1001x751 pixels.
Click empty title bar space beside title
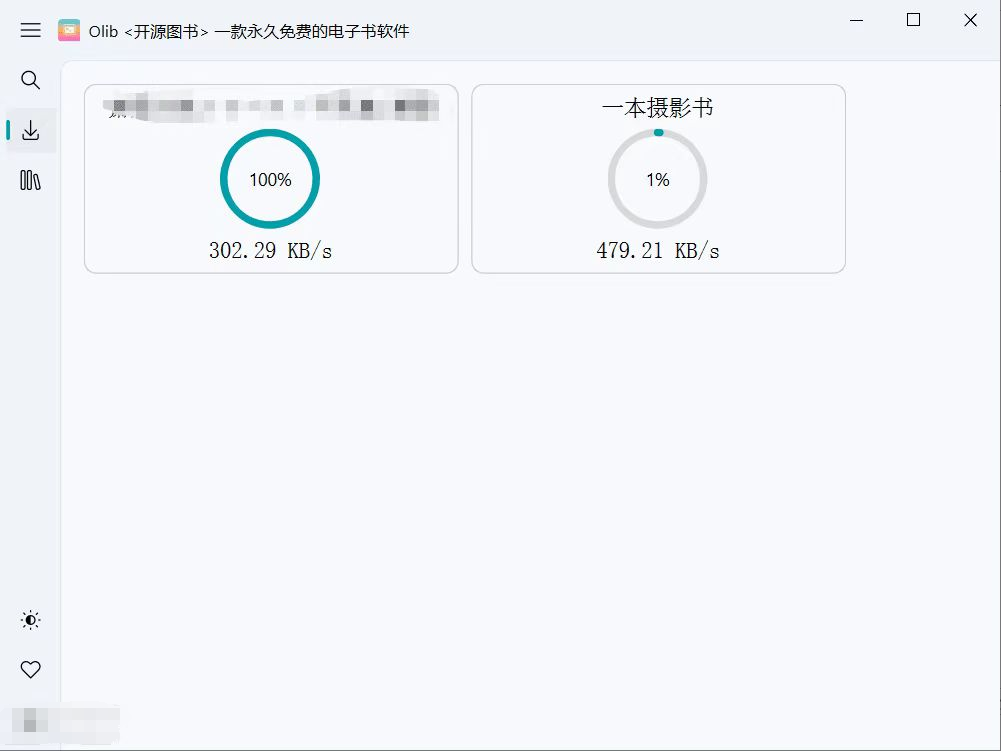(x=620, y=30)
